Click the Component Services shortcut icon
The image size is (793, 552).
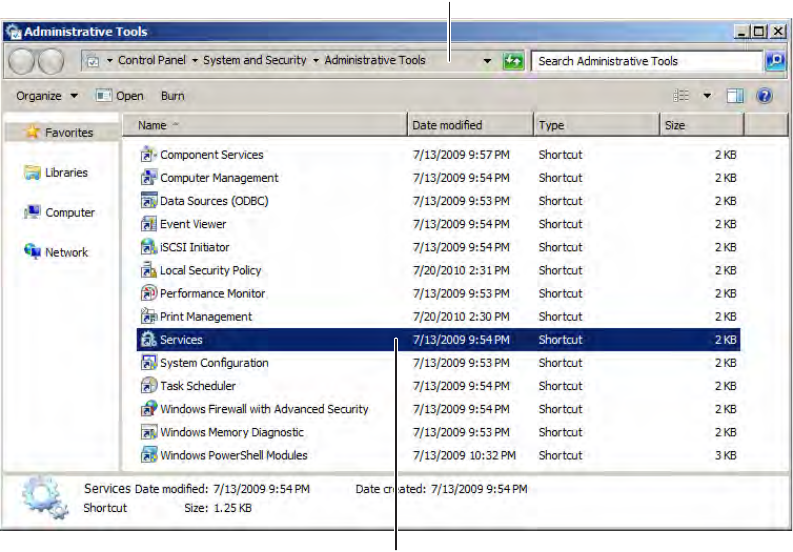[x=149, y=154]
